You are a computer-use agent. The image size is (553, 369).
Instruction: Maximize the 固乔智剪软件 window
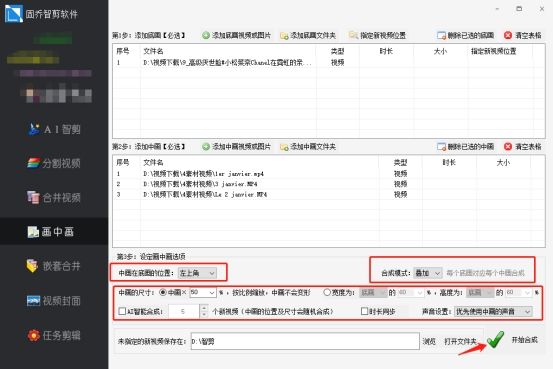tap(519, 9)
